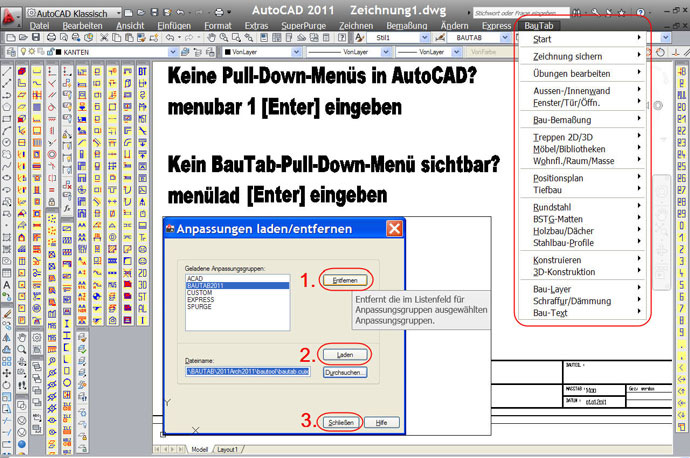Screen dimensions: 690x458
Task: Click the AL icon in BauTab toolbar
Action: [142, 308]
